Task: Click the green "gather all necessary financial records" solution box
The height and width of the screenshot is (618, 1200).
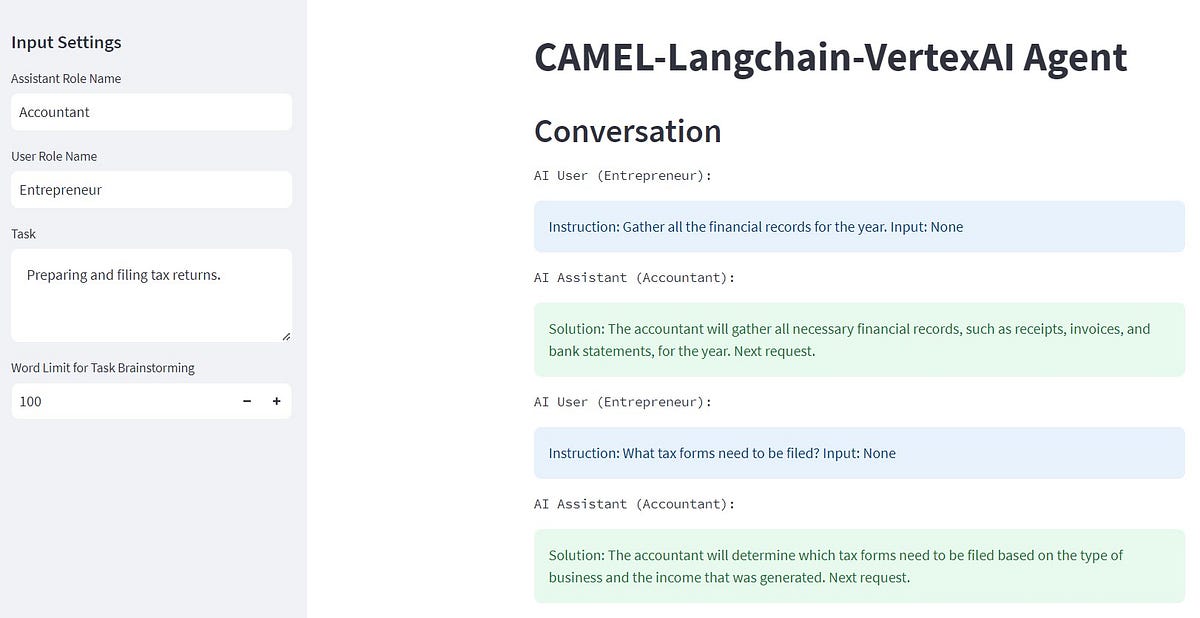Action: pyautogui.click(x=859, y=340)
